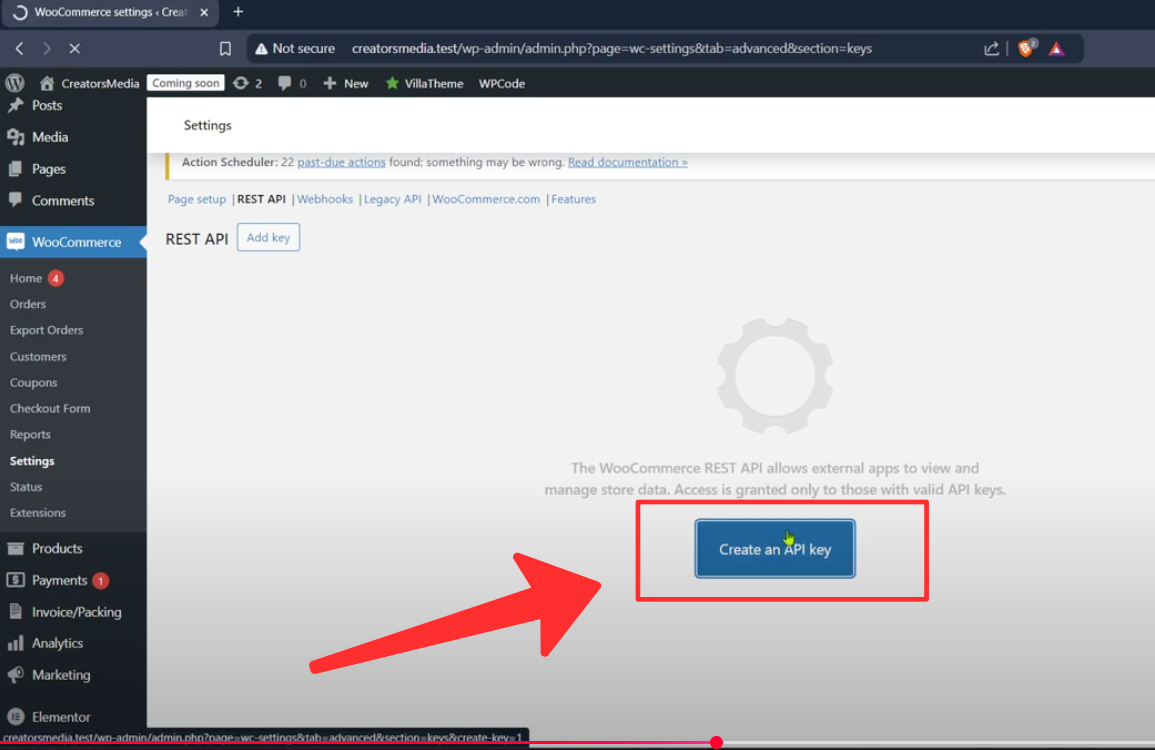Open Export Orders submenu item
Screen dimensions: 1155x750
[46, 330]
